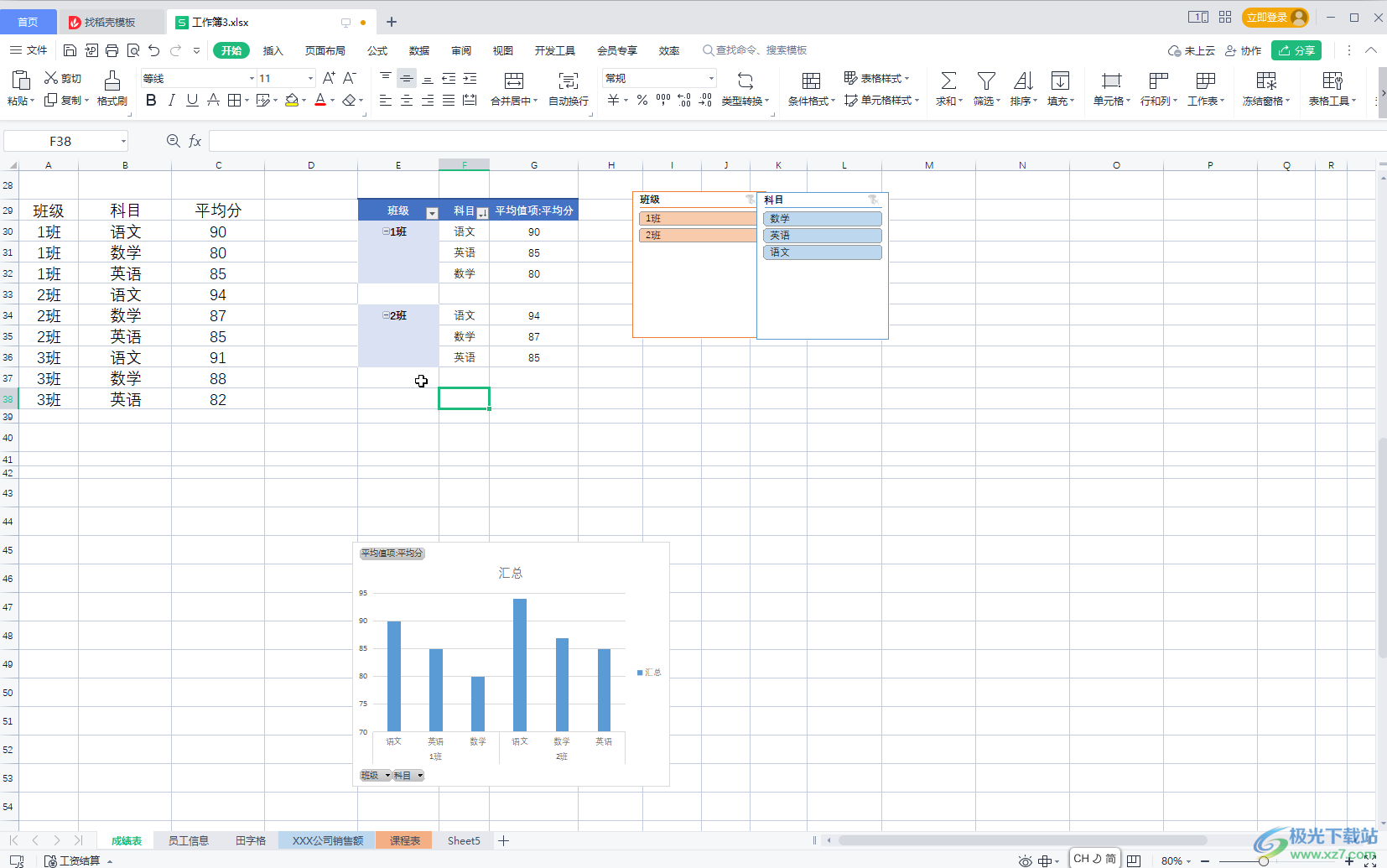Image resolution: width=1387 pixels, height=868 pixels.
Task: Click the insert function fx icon
Action: coord(195,141)
